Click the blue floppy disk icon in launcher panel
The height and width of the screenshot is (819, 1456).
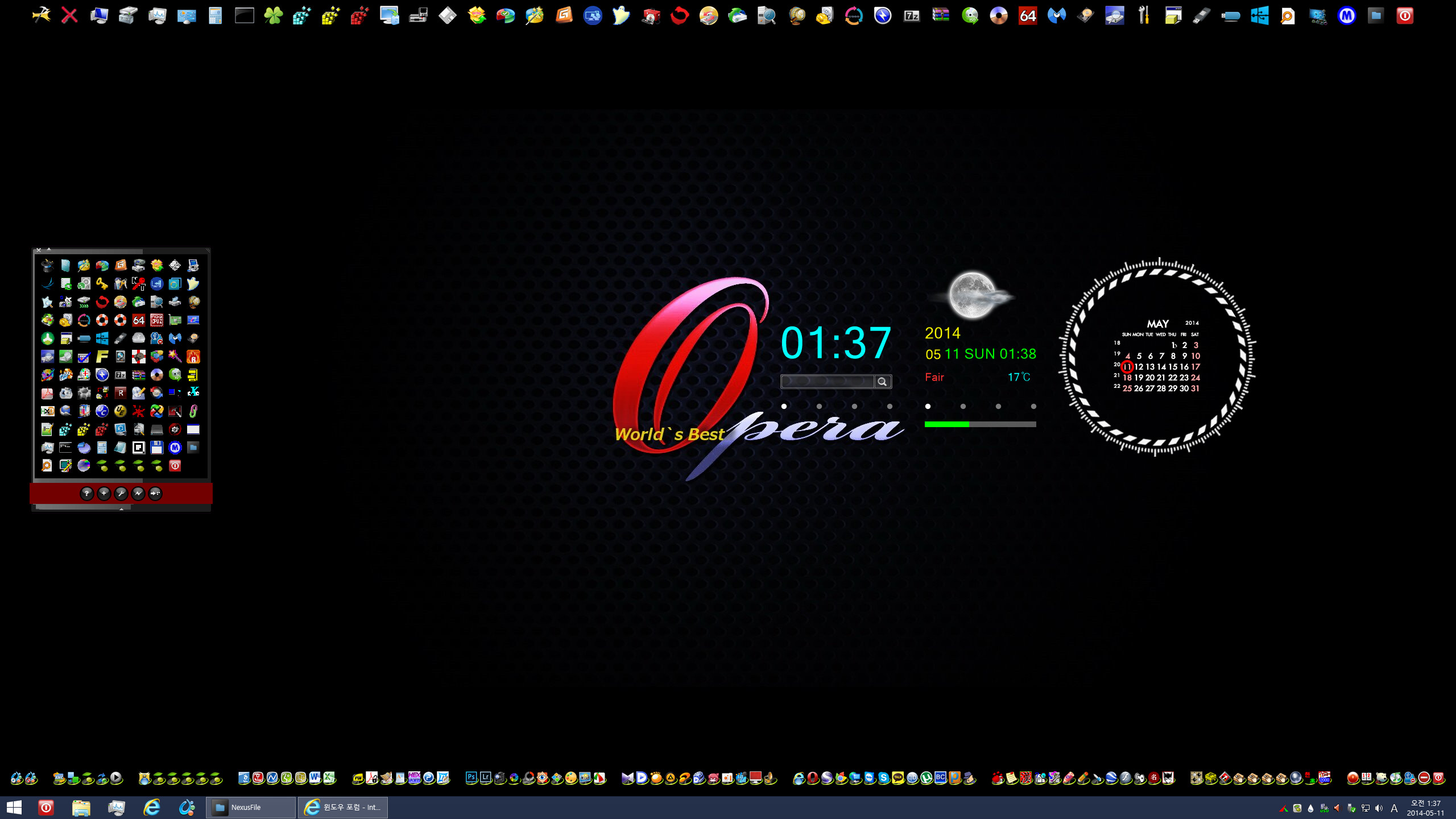(156, 447)
